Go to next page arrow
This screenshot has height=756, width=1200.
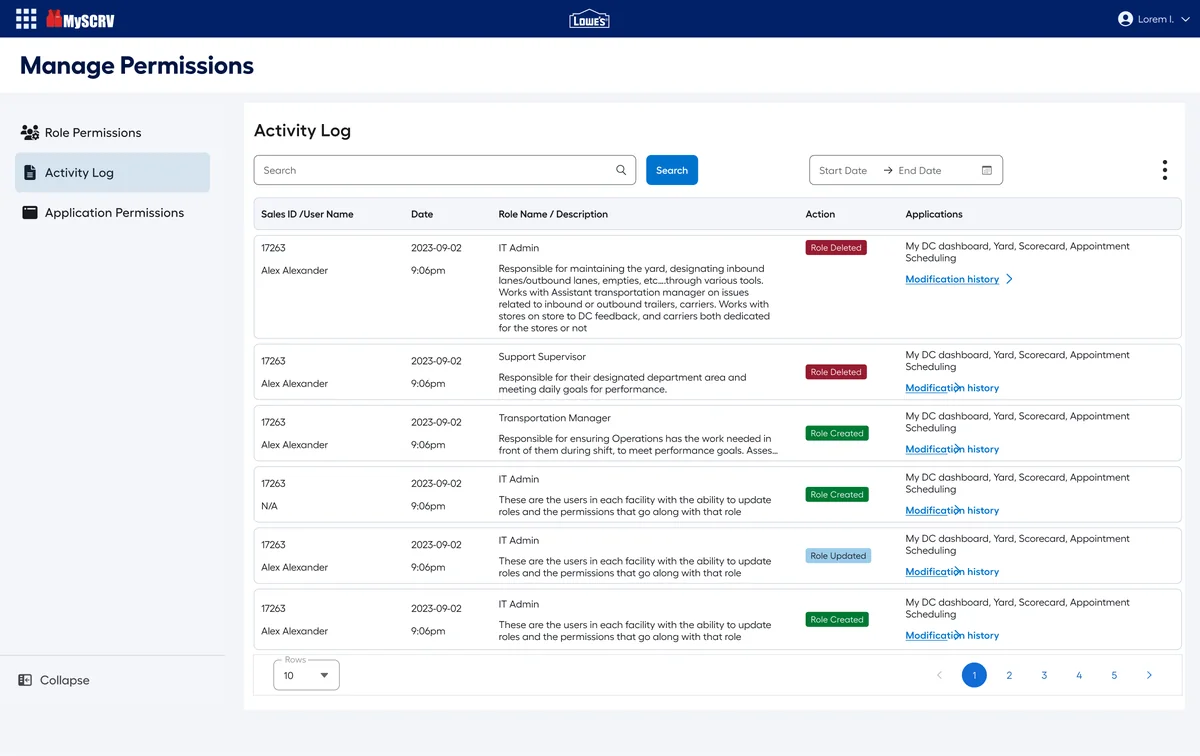coord(1149,675)
